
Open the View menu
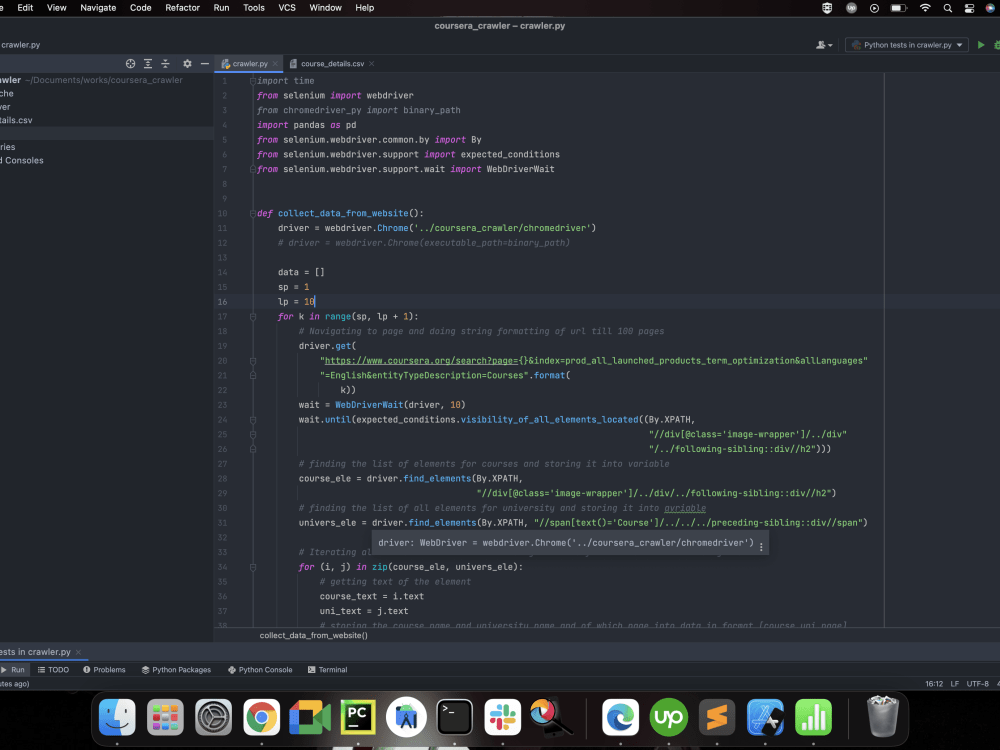click(x=57, y=8)
